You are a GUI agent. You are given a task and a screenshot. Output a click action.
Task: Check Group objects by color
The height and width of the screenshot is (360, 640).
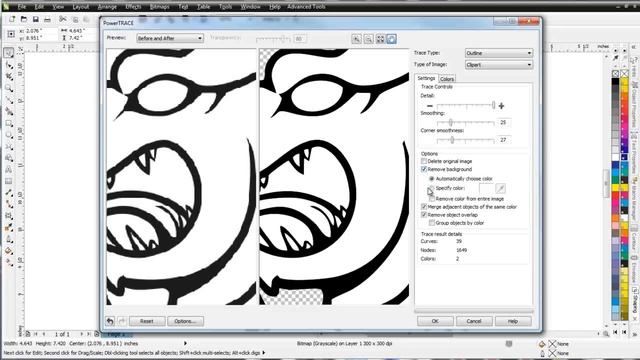coord(432,223)
